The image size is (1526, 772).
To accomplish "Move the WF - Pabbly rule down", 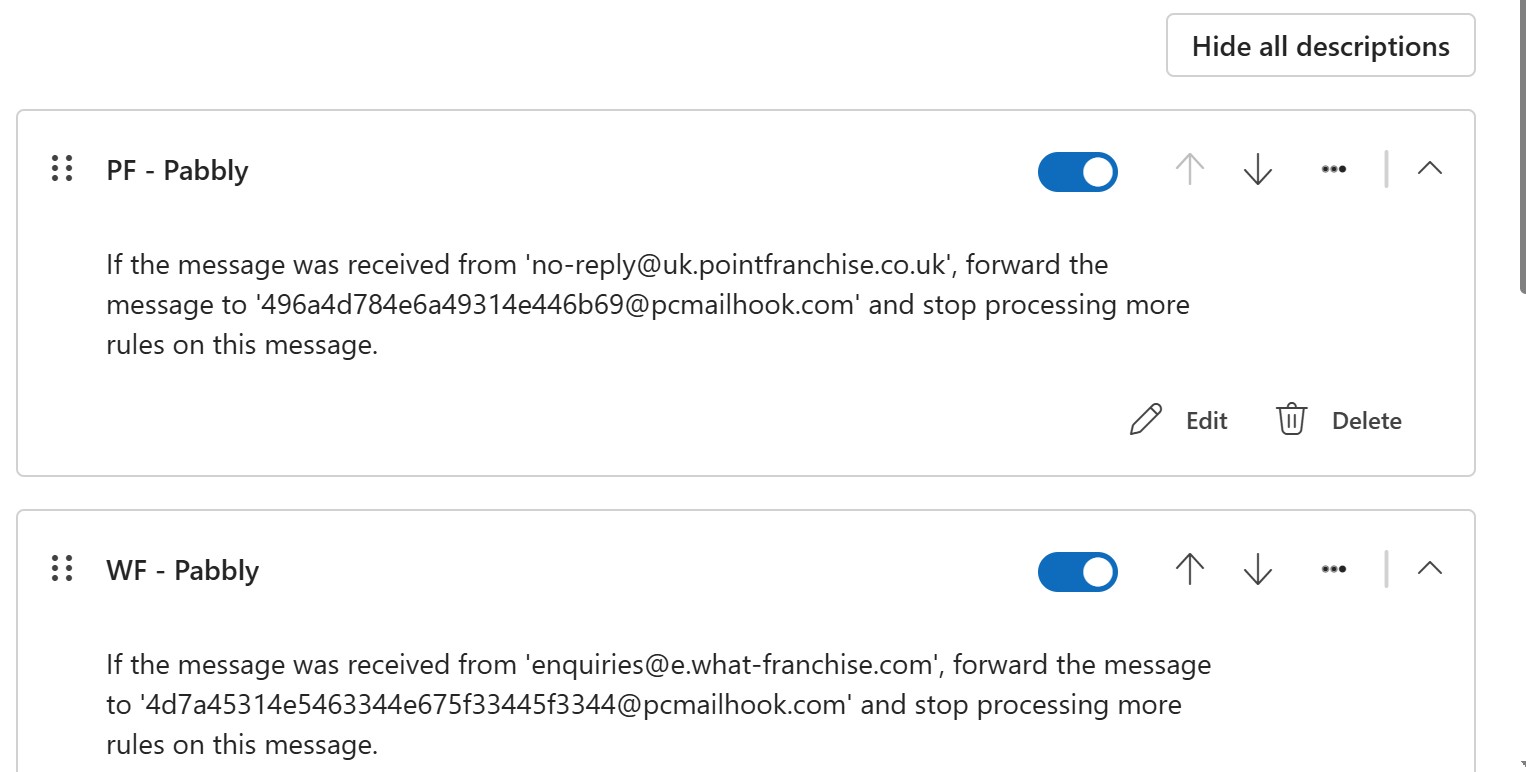I will click(1257, 570).
